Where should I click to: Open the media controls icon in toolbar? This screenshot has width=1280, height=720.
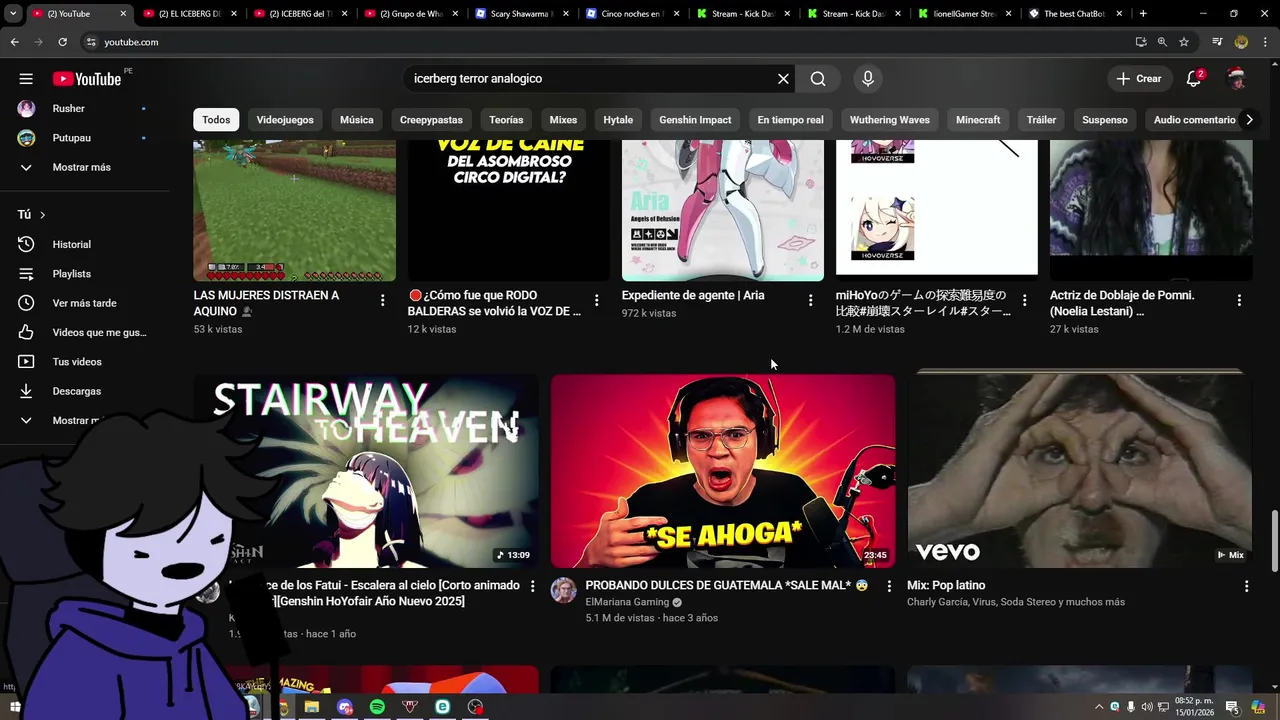[1217, 42]
